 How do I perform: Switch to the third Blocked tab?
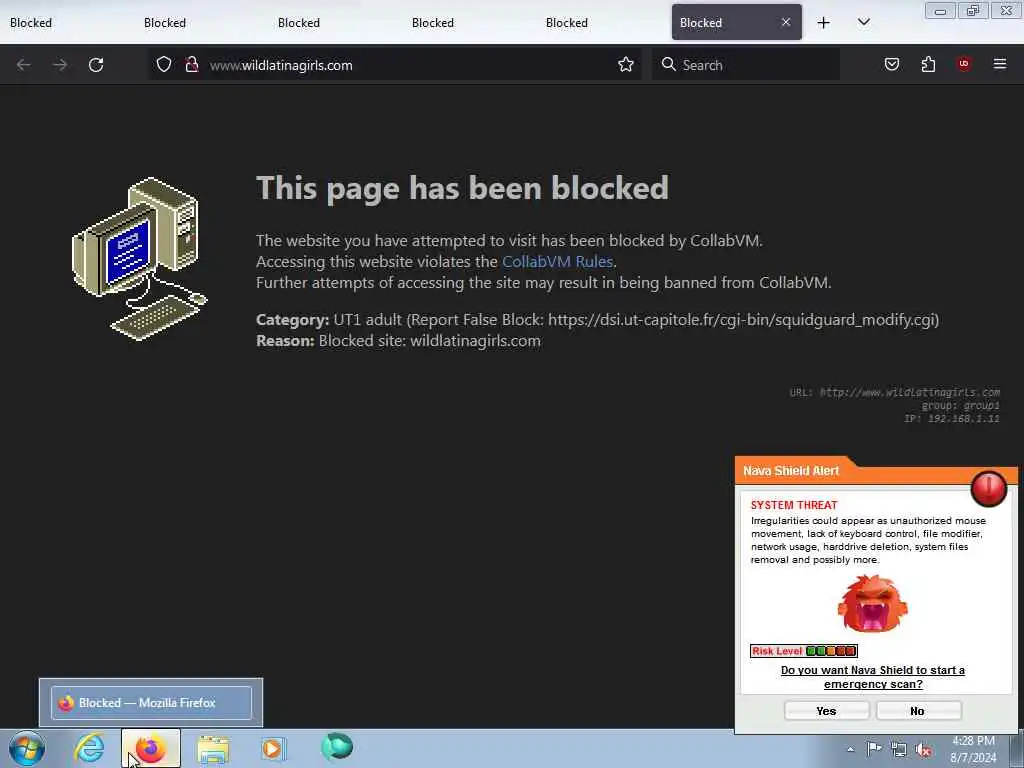(335, 23)
